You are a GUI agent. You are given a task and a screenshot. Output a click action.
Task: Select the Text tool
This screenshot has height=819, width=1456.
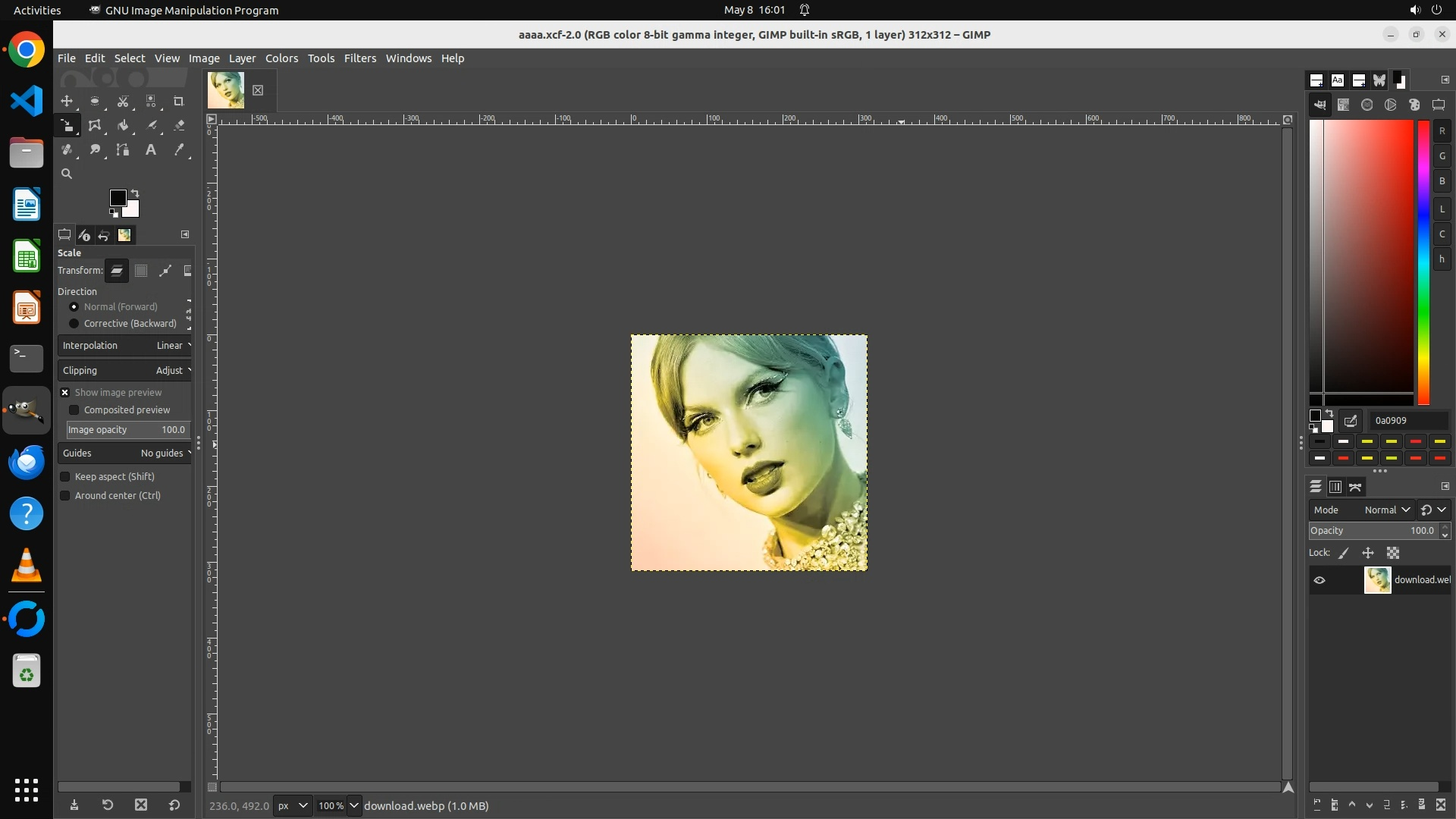click(151, 149)
